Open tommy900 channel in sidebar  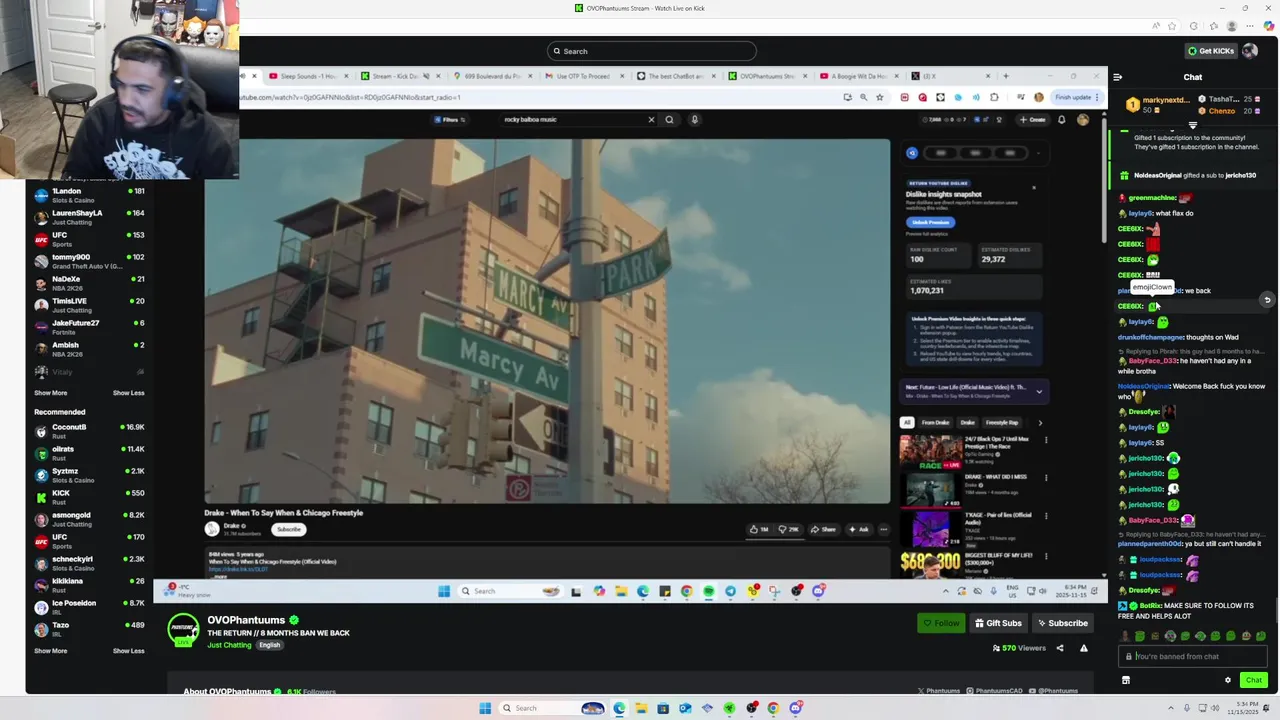[90, 261]
